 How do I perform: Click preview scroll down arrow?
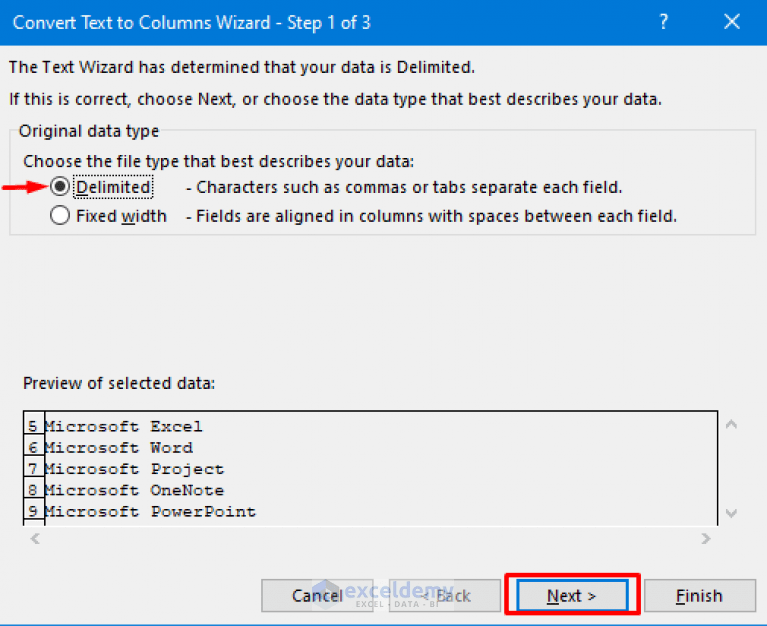point(731,513)
